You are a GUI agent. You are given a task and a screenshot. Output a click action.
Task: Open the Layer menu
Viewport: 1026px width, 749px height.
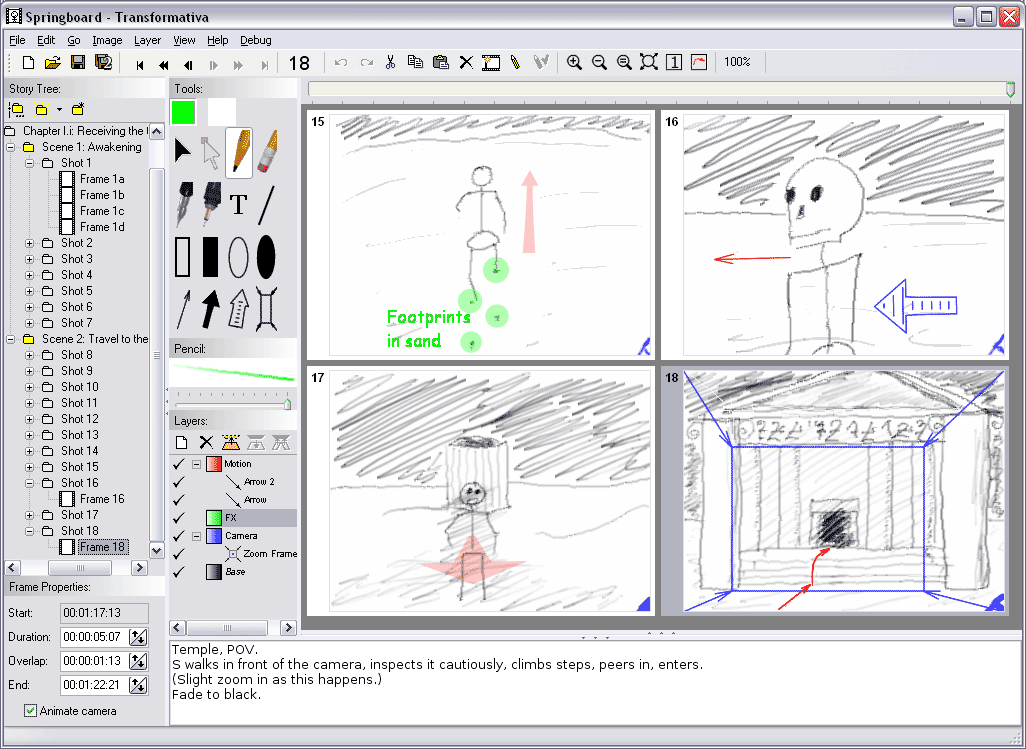[147, 40]
